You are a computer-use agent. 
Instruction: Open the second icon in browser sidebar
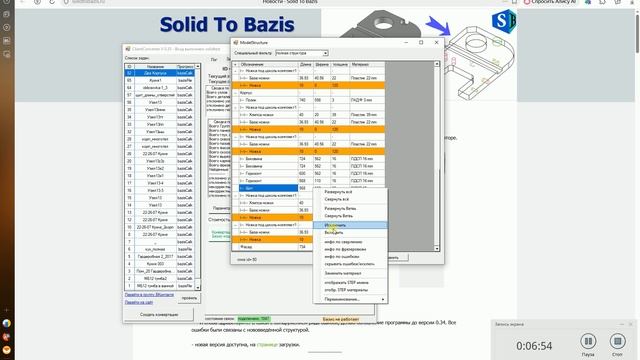click(7, 27)
